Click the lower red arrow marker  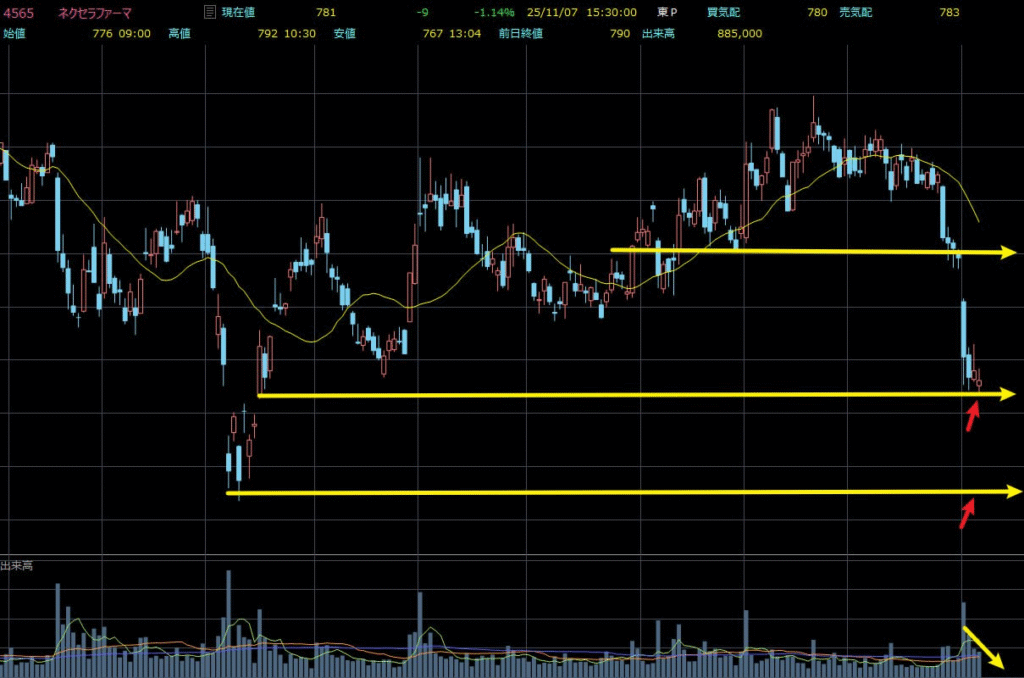[x=966, y=513]
